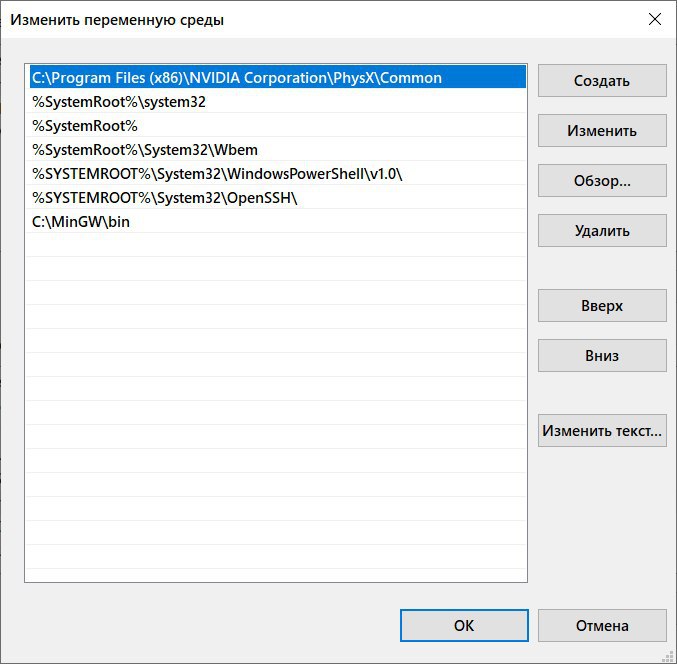Move entry down with Вниз

[602, 356]
